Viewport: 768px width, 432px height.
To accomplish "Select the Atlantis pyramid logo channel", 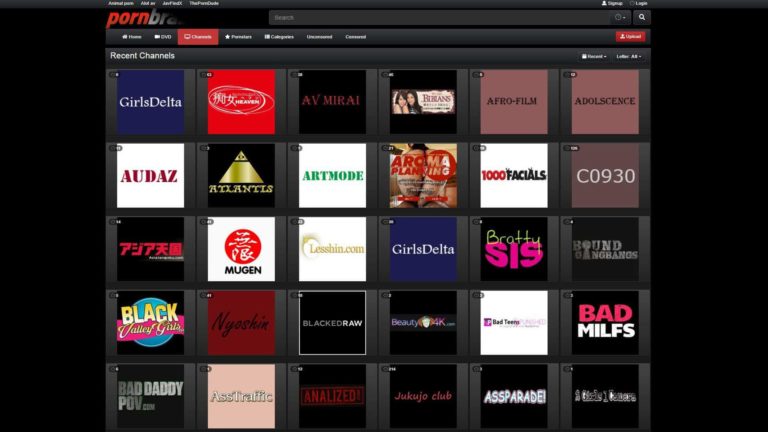I will pyautogui.click(x=241, y=175).
